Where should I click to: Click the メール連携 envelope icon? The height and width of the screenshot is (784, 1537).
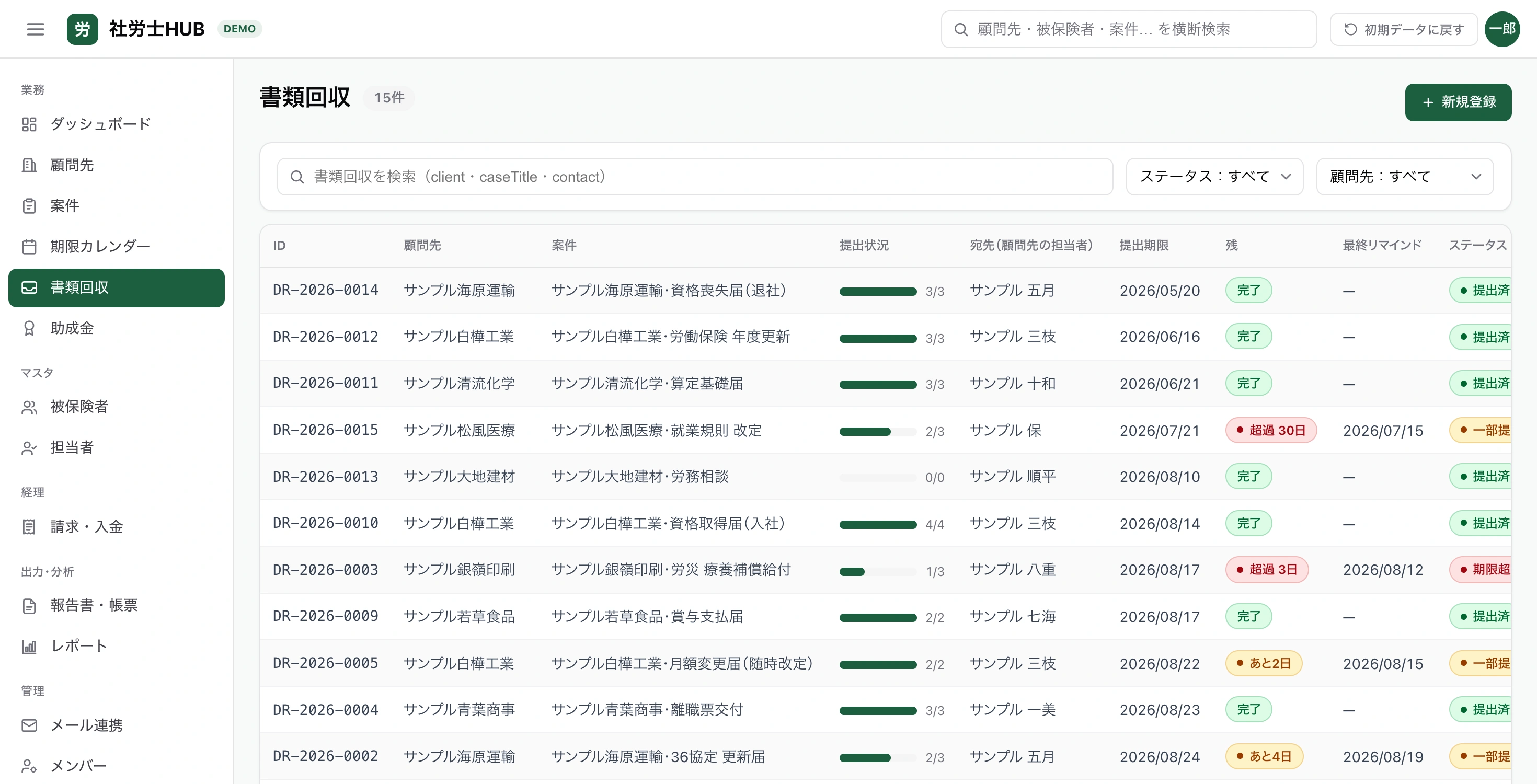click(29, 725)
